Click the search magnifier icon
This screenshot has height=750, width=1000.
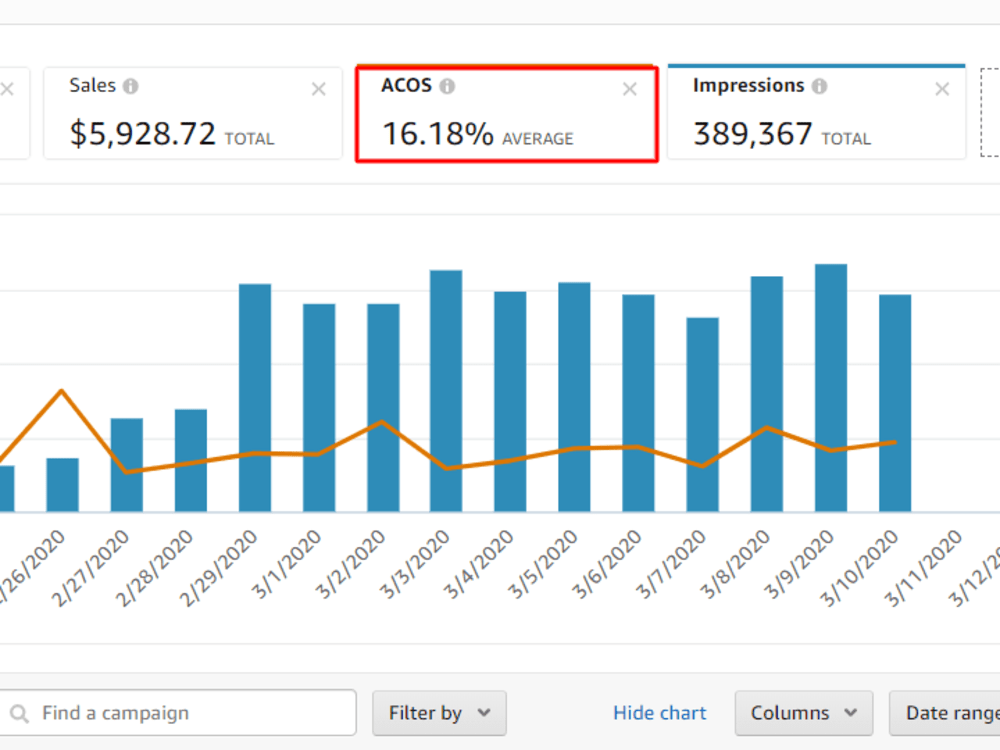20,713
